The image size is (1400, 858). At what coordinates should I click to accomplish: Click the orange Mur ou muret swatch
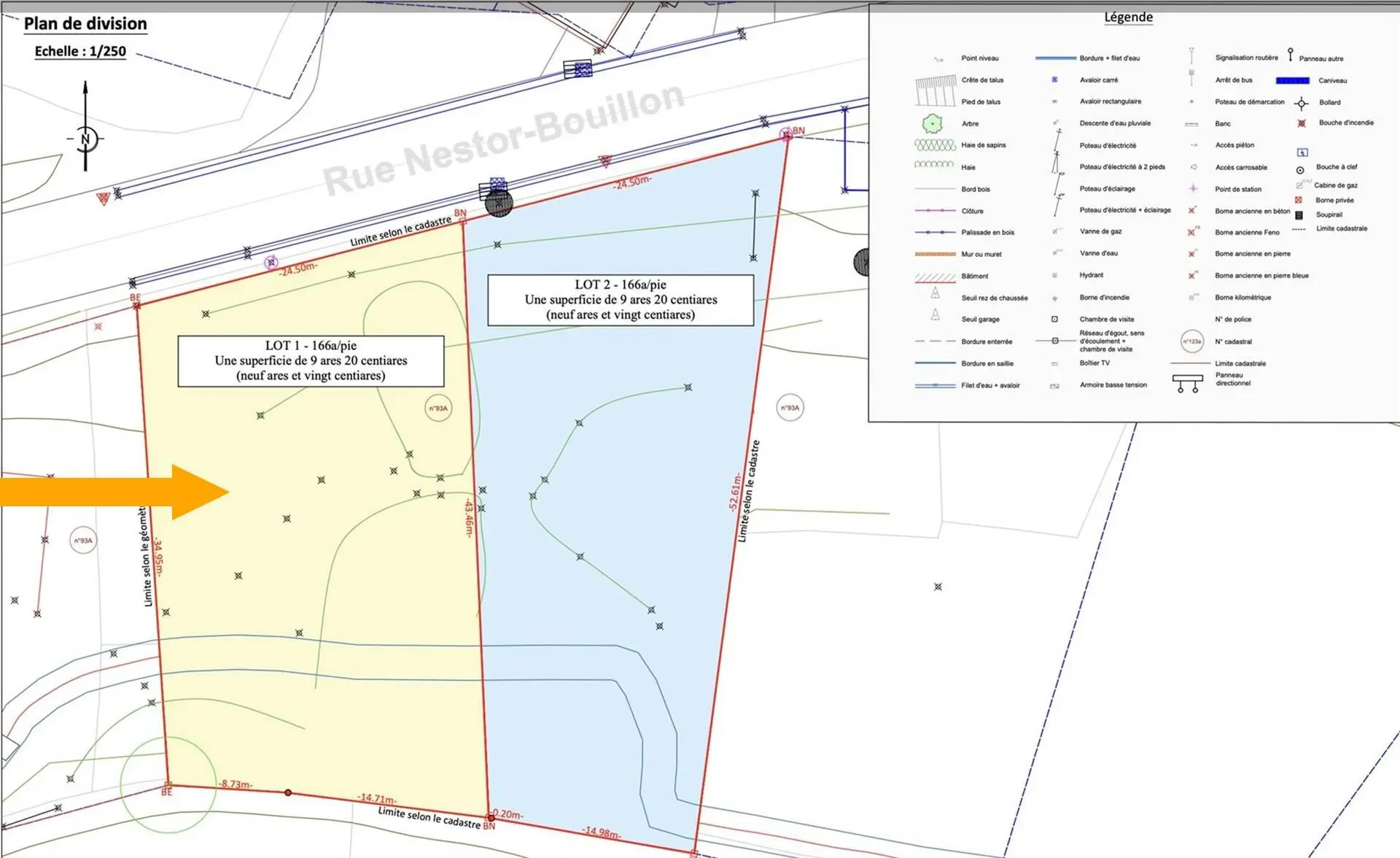coord(935,254)
